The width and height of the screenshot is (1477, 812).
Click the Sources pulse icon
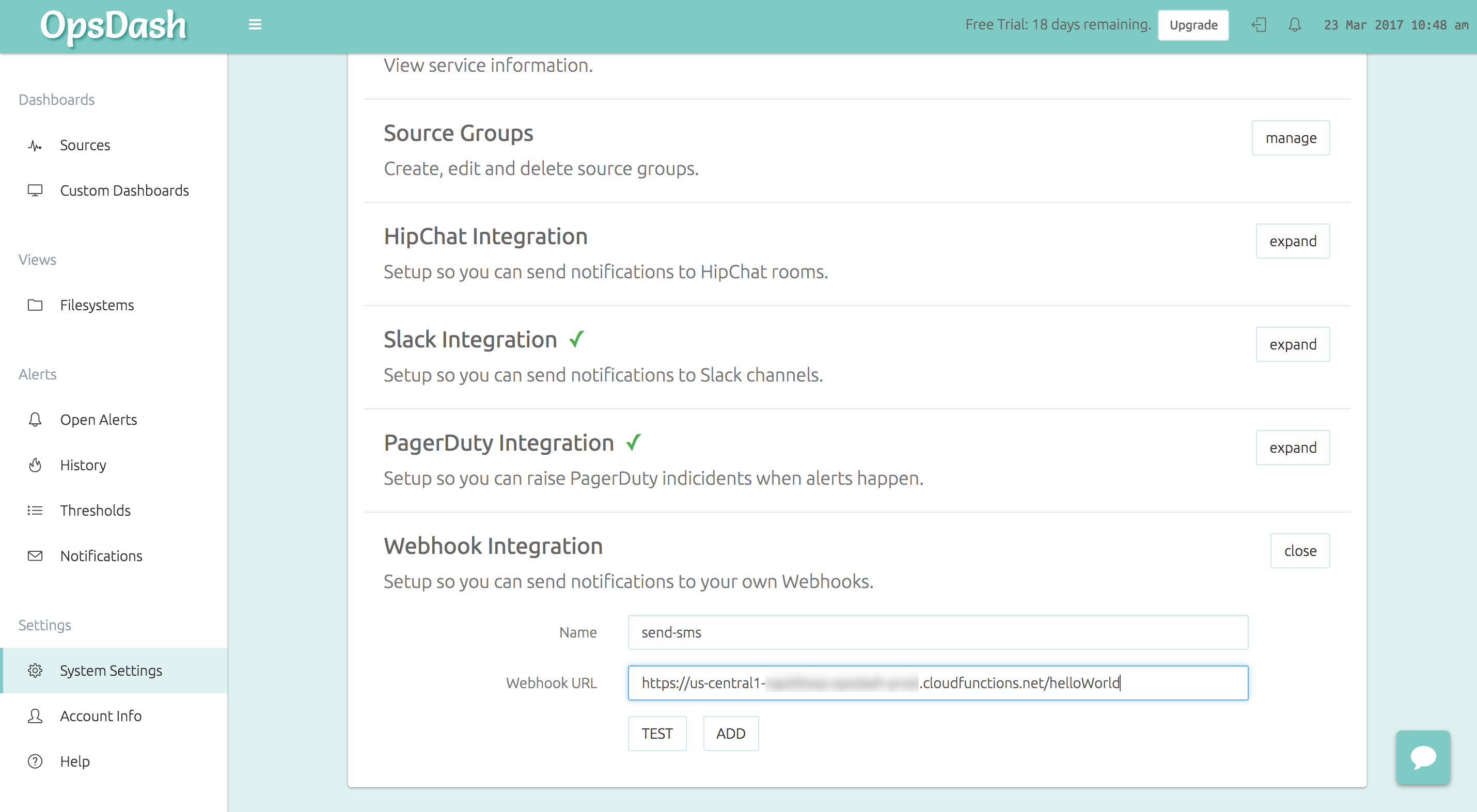[35, 146]
